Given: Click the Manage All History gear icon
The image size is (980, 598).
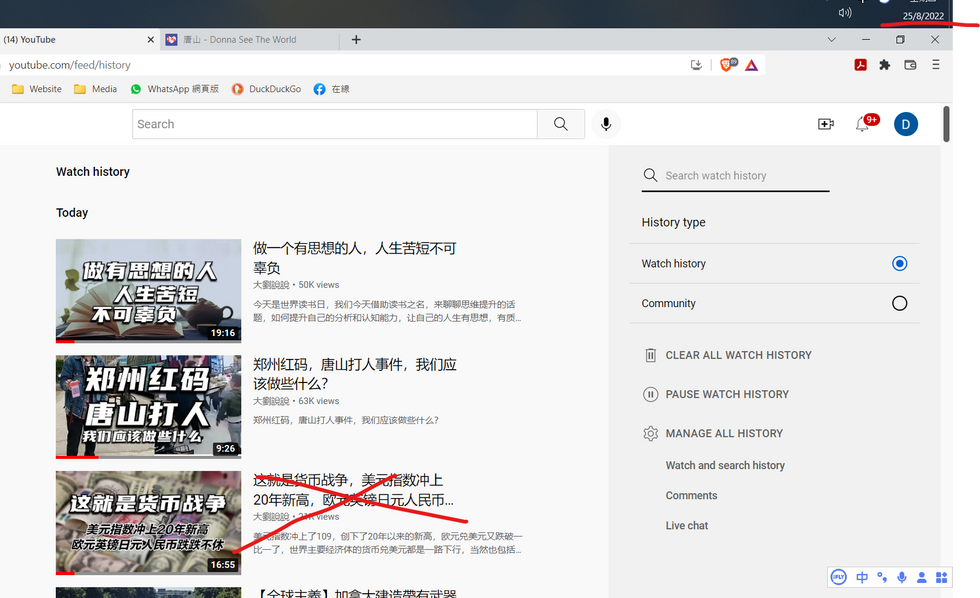Looking at the screenshot, I should coord(651,433).
